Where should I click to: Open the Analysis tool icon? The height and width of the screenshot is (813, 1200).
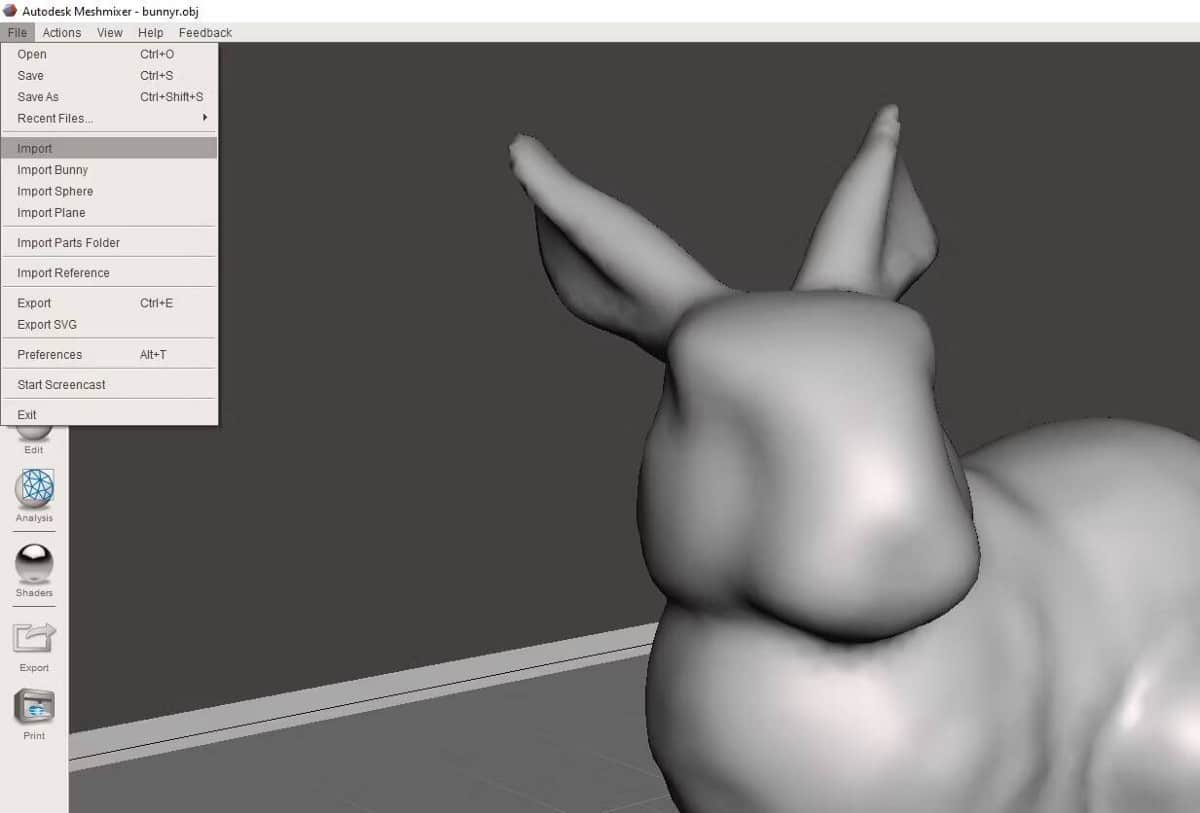(34, 489)
